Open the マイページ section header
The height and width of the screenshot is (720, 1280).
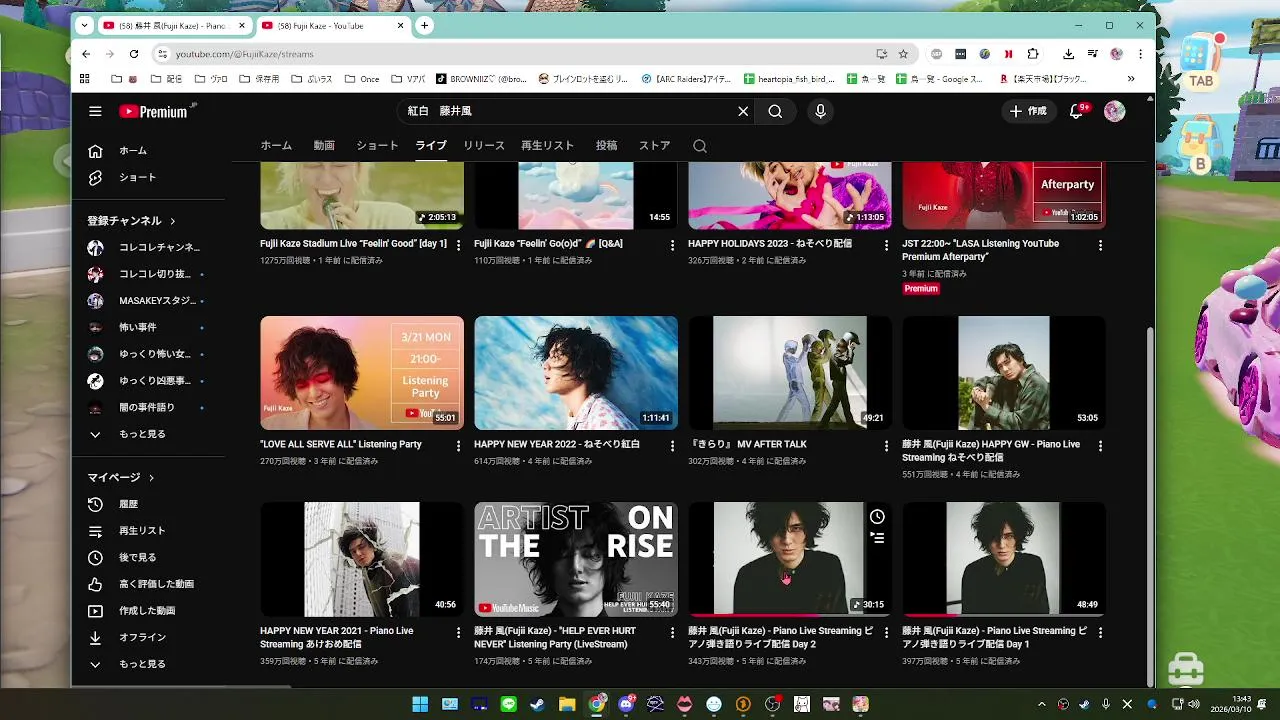[121, 478]
